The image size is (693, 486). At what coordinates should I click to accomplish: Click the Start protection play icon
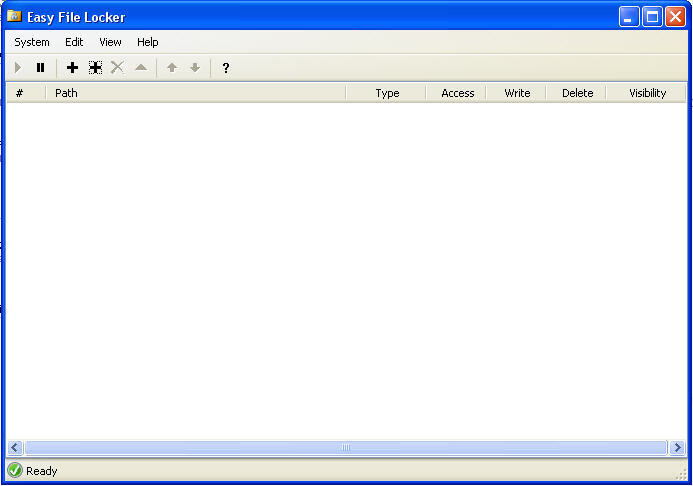pyautogui.click(x=18, y=68)
